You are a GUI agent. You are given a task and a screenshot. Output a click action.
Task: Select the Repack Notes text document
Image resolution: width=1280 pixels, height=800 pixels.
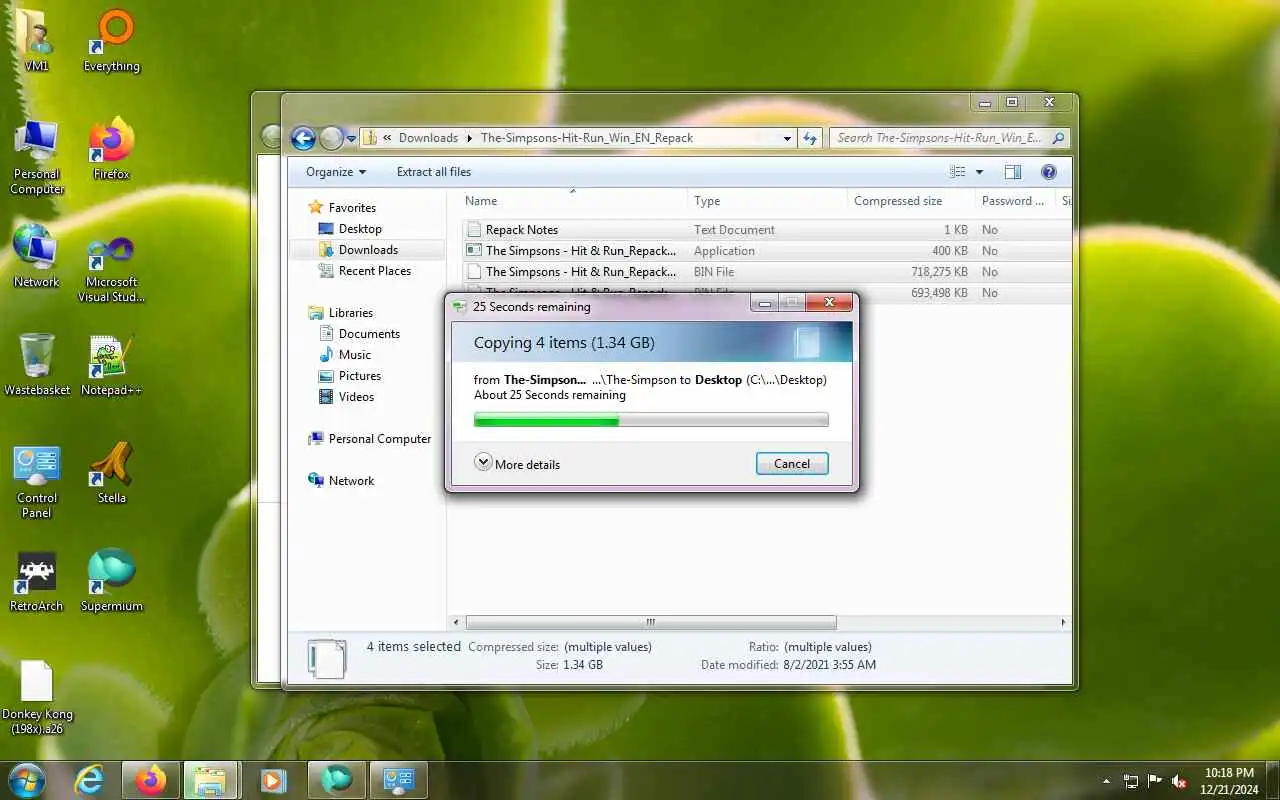(x=766, y=230)
